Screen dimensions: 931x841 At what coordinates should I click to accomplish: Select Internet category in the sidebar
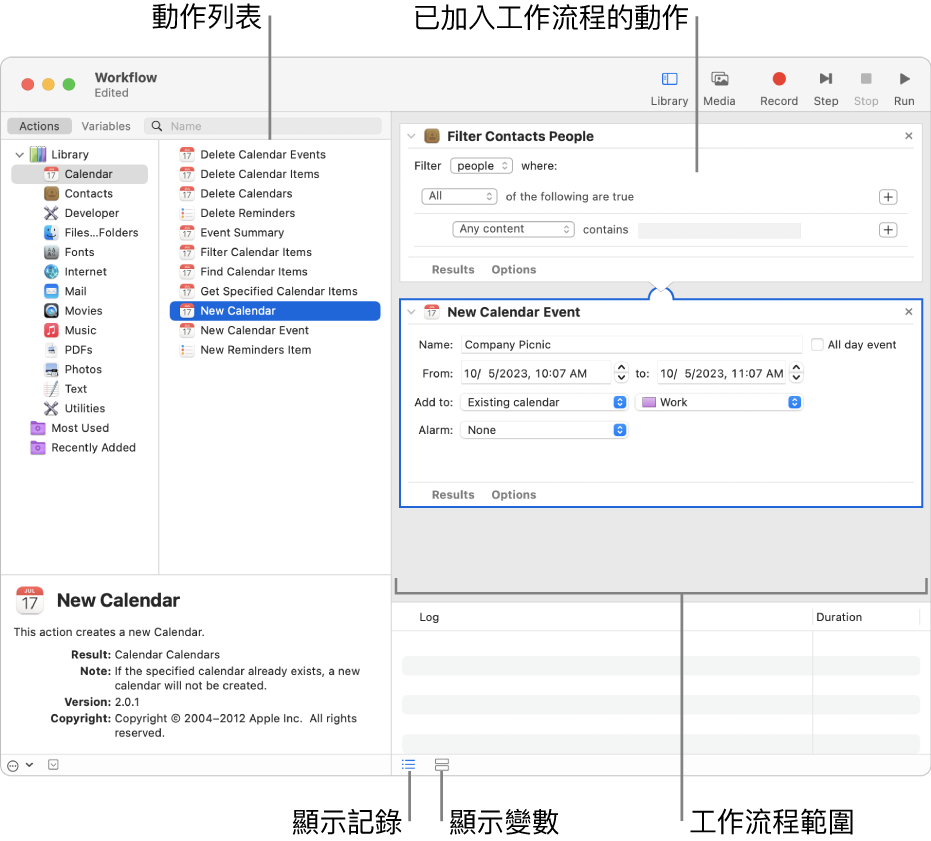76,272
